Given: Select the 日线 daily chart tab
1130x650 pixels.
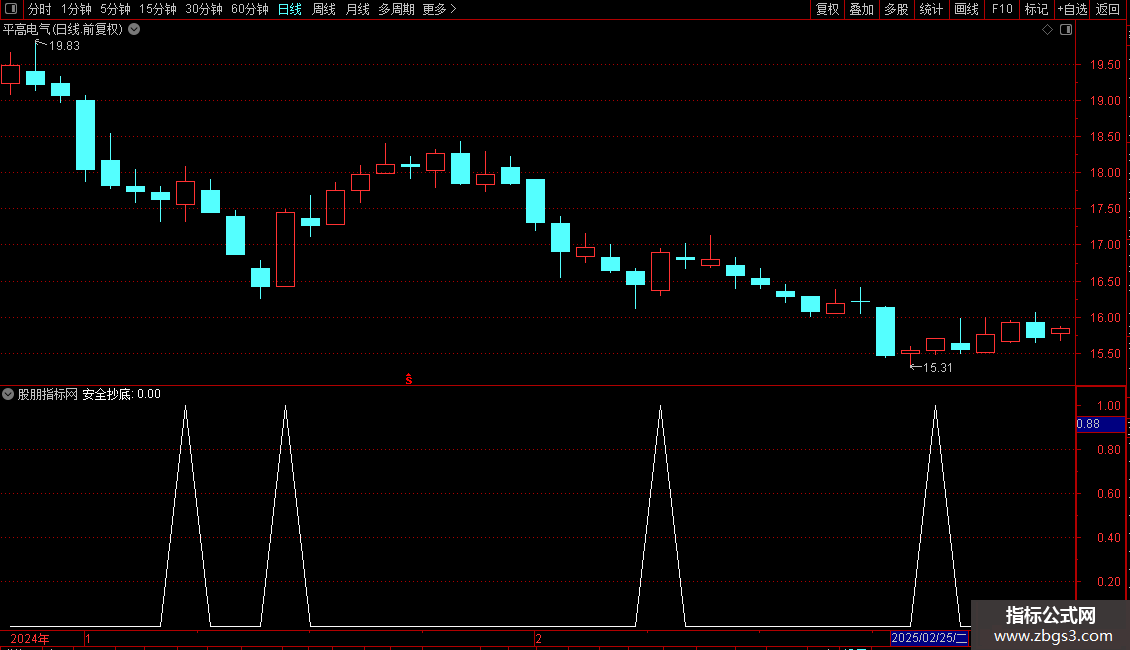Looking at the screenshot, I should (x=290, y=9).
